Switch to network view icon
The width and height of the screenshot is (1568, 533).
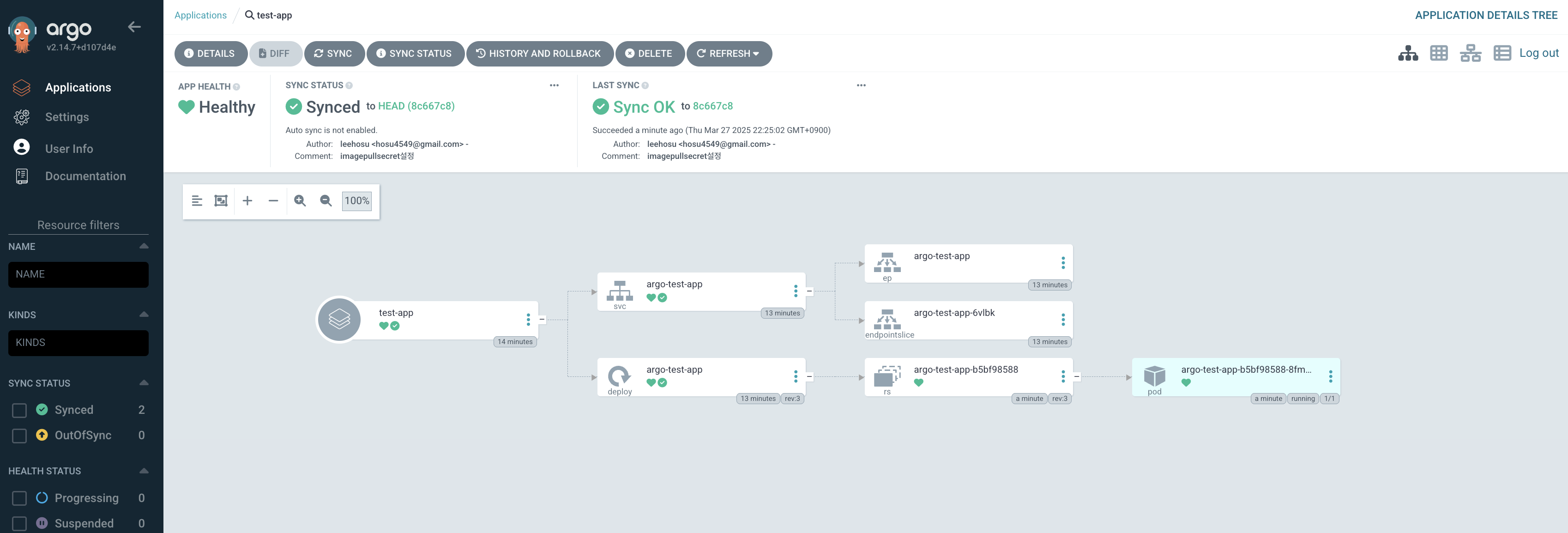[1470, 53]
